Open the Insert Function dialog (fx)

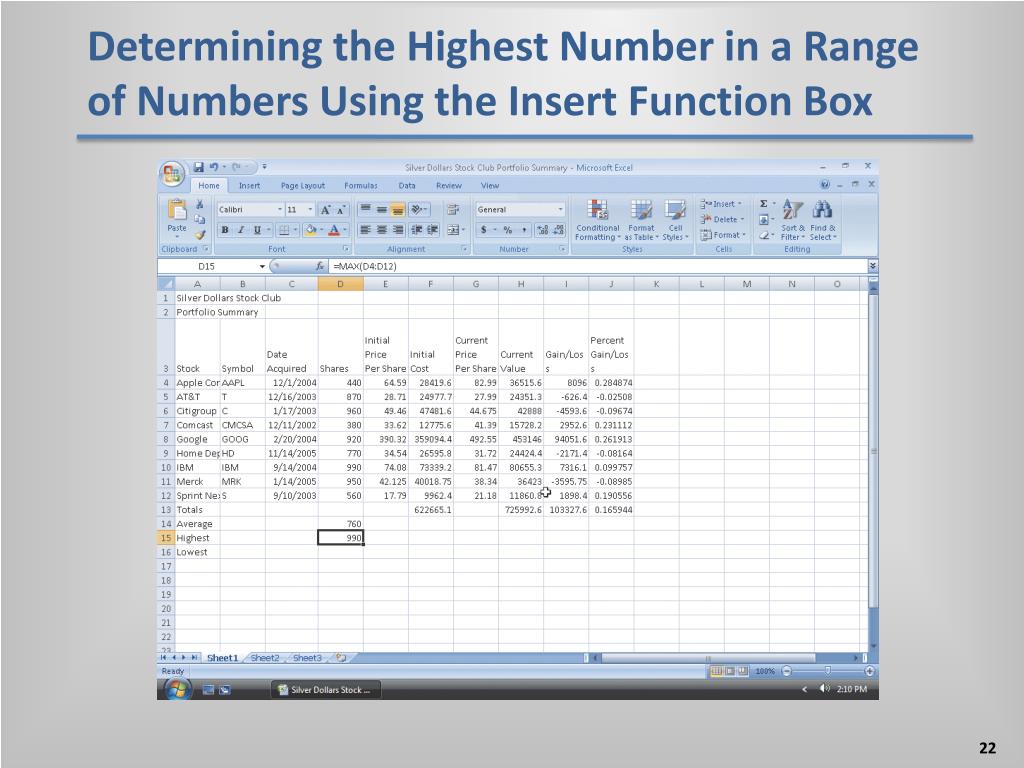[320, 266]
